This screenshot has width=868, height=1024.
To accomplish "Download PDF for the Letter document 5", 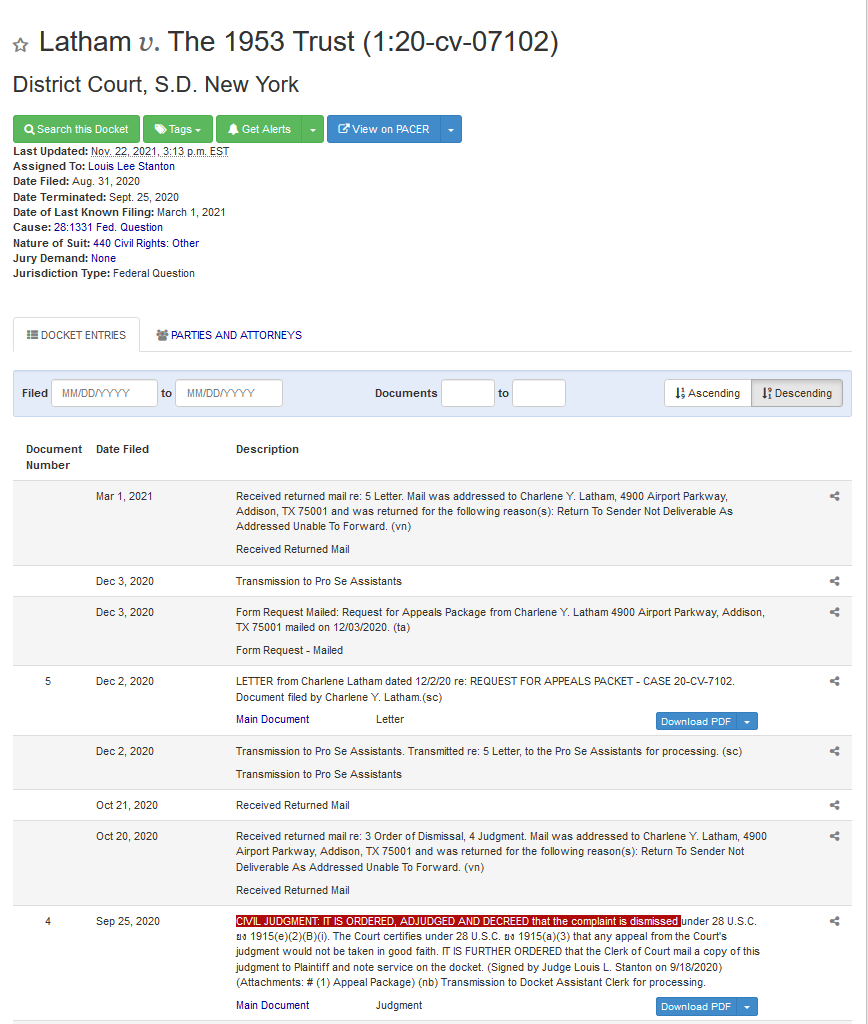I will point(696,721).
